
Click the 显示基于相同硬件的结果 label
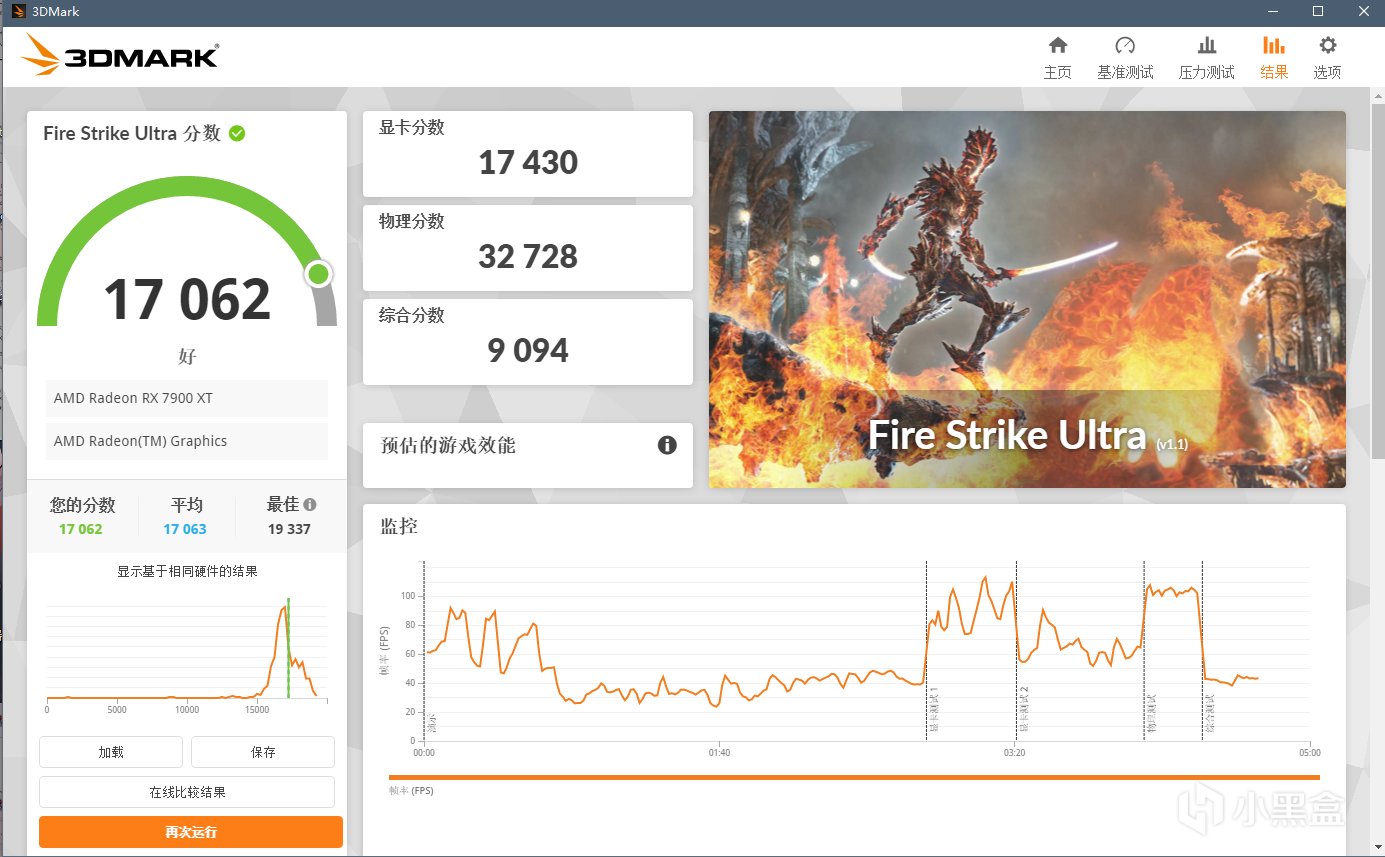pos(187,571)
